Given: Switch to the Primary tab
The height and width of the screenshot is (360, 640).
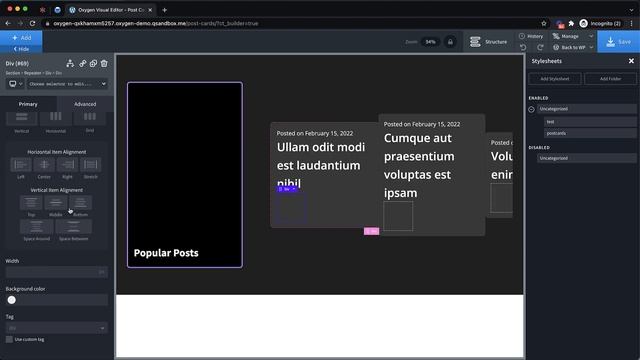Looking at the screenshot, I should (28, 104).
